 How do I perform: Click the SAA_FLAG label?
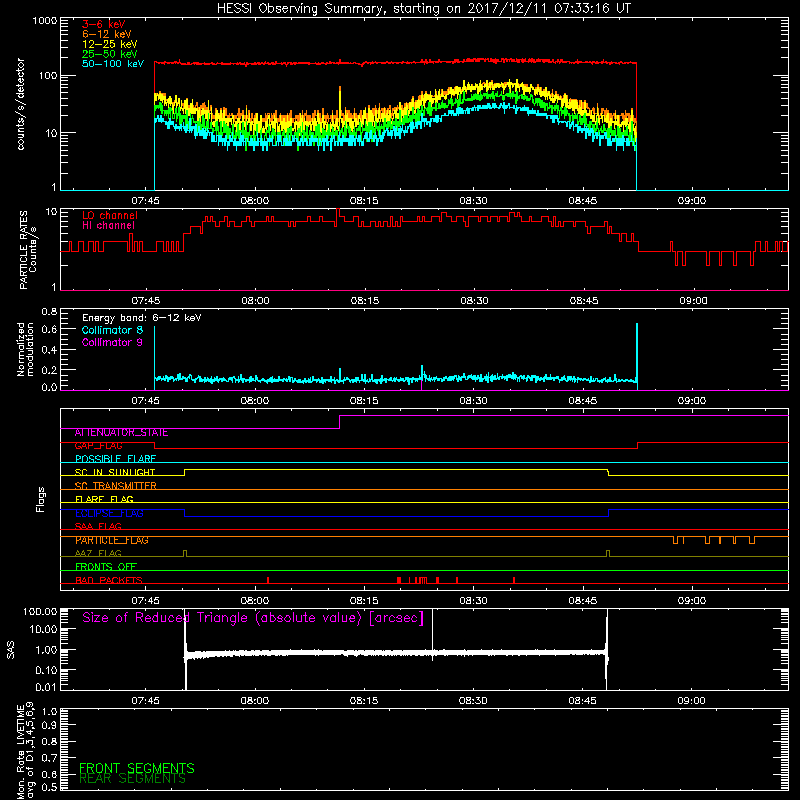point(98,526)
